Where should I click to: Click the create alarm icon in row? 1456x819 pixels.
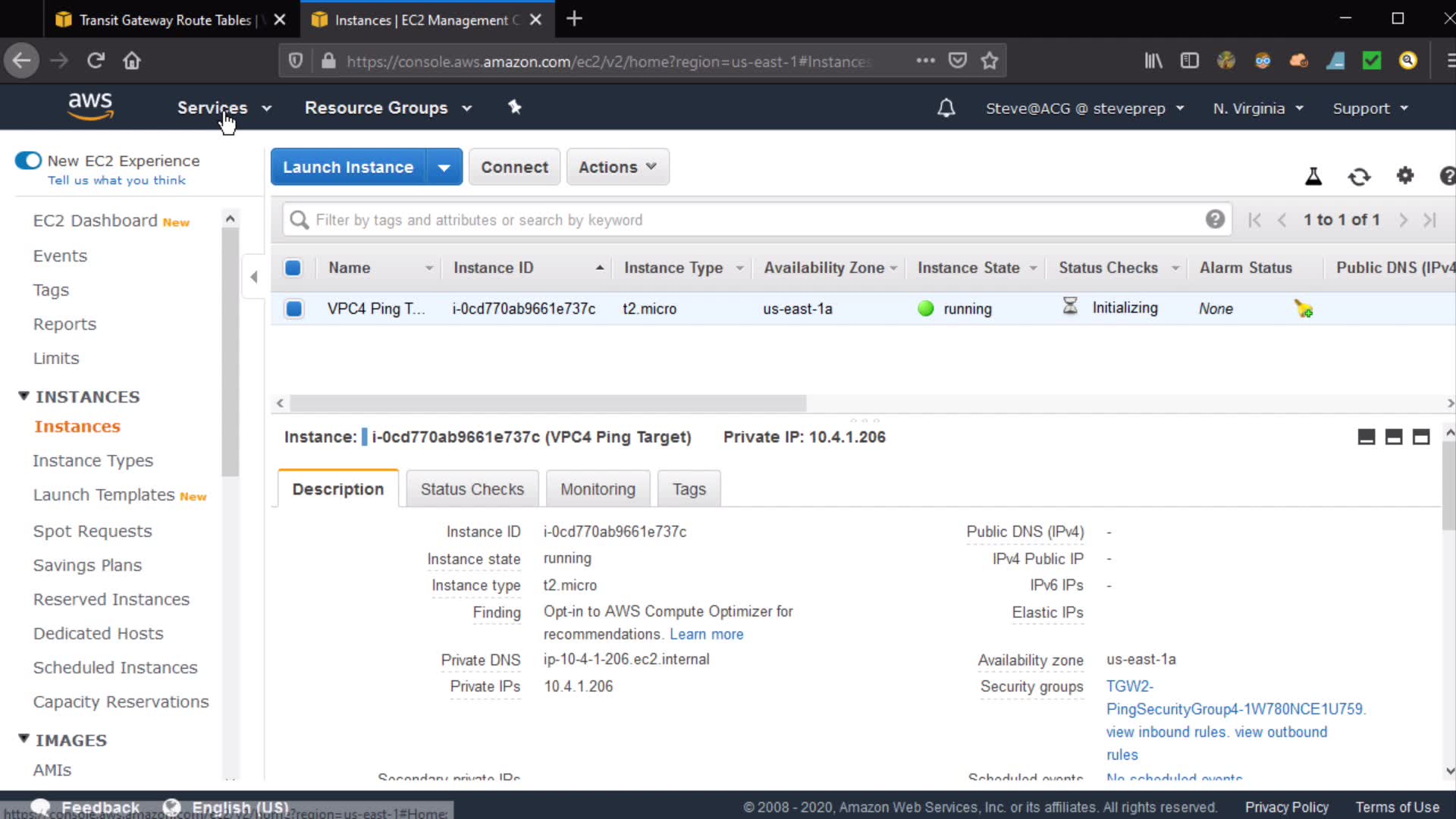1304,309
